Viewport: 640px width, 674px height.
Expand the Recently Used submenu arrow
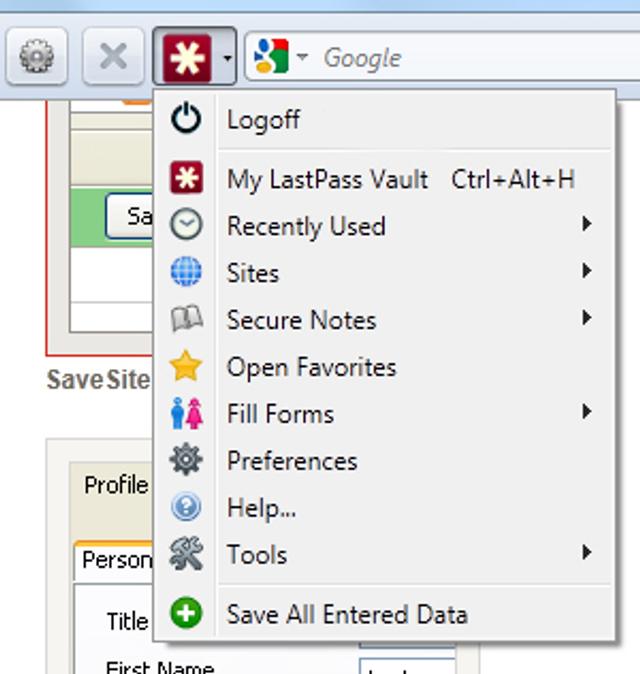coord(587,224)
